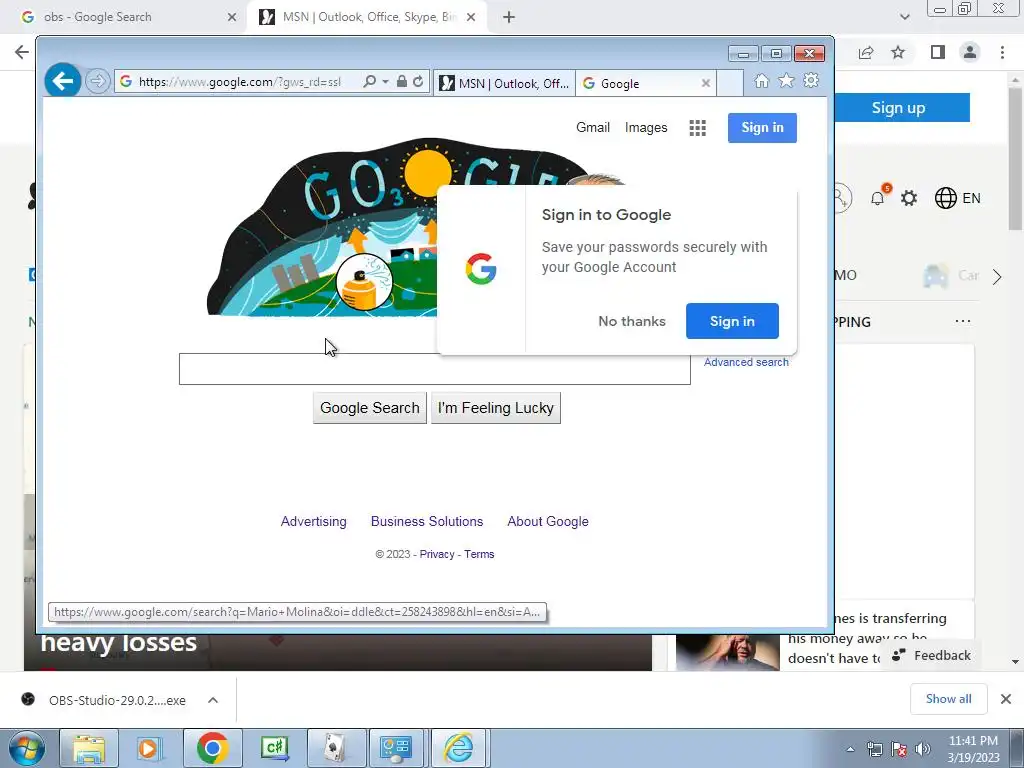Image resolution: width=1024 pixels, height=768 pixels.
Task: Open Google apps grid
Action: point(697,128)
